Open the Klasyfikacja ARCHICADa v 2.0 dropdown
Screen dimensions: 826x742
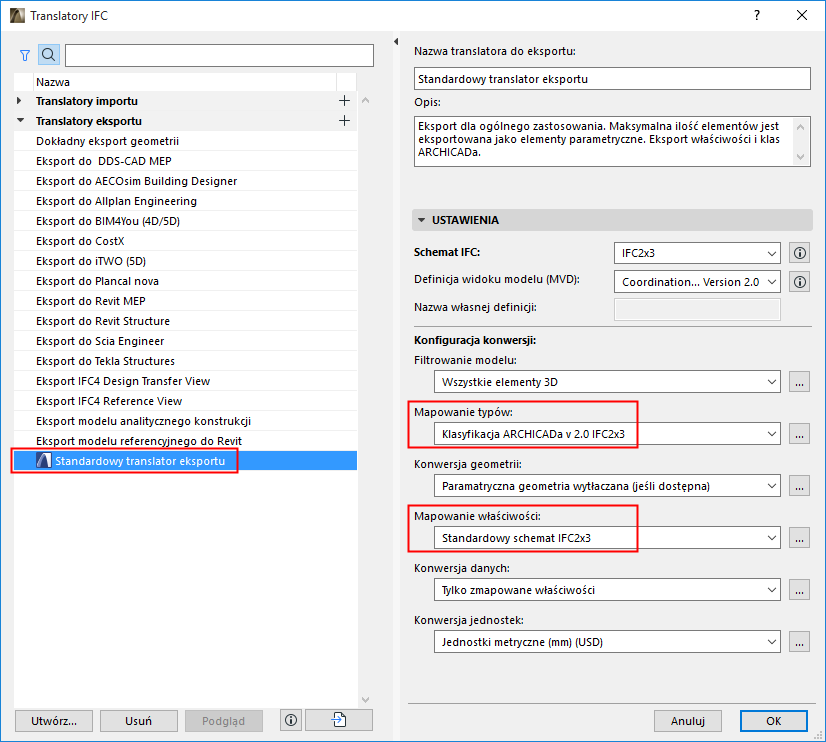(607, 434)
